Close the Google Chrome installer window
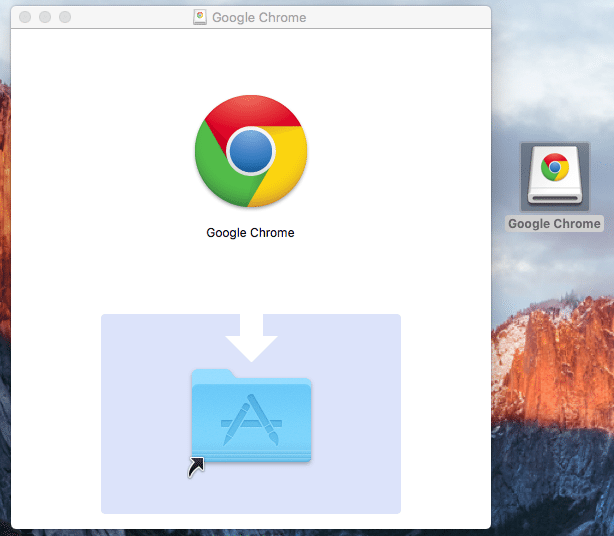 [25, 17]
